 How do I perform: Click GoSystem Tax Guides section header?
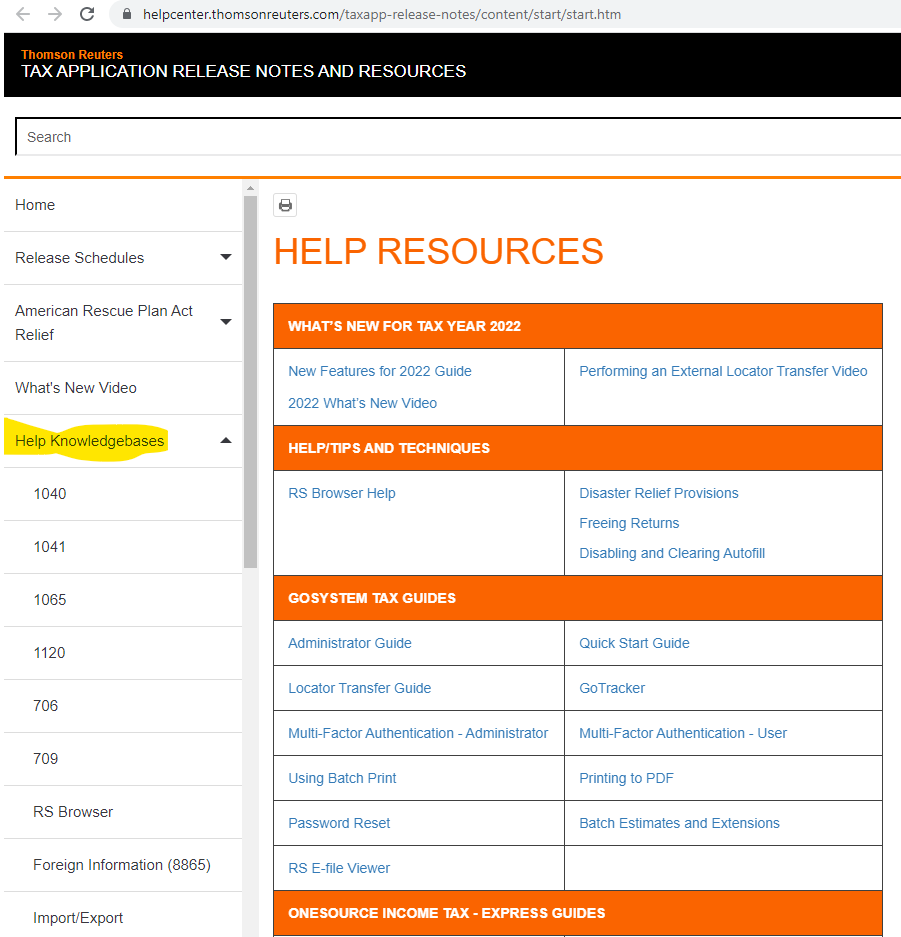372,598
